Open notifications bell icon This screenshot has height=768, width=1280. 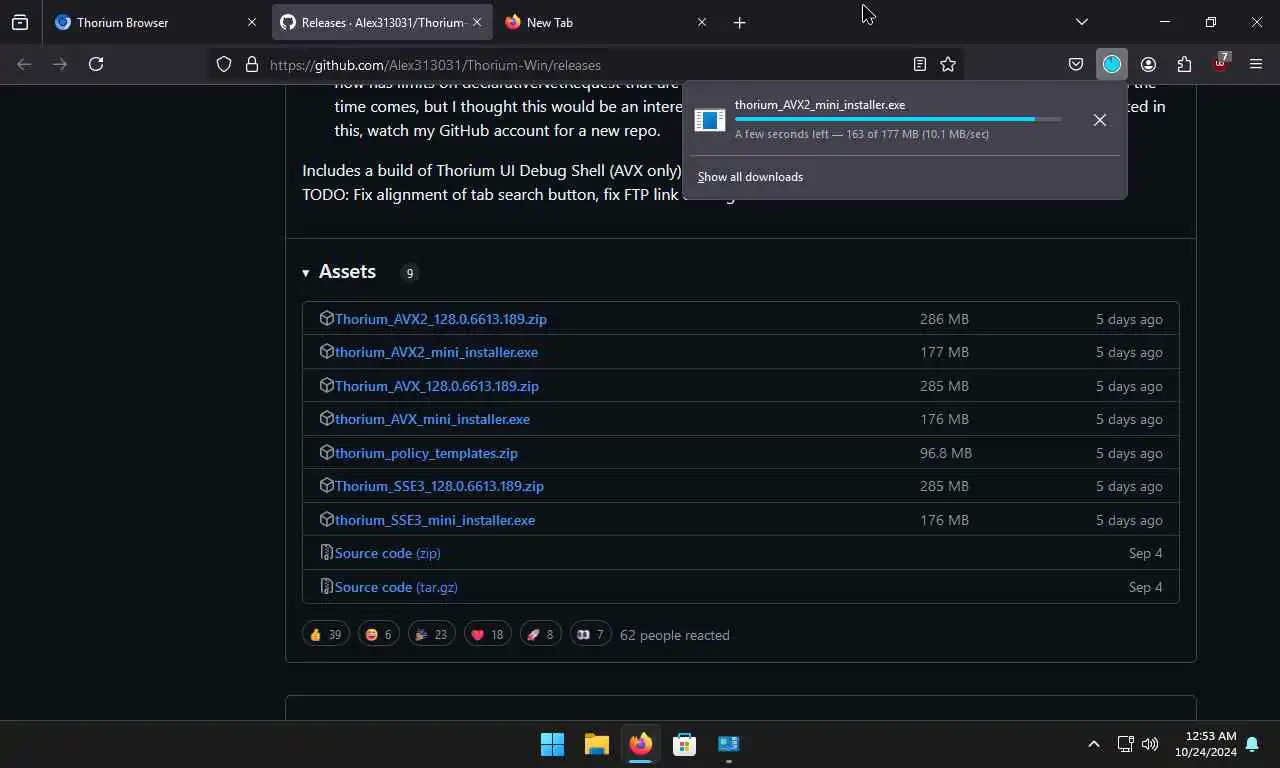[x=1252, y=744]
